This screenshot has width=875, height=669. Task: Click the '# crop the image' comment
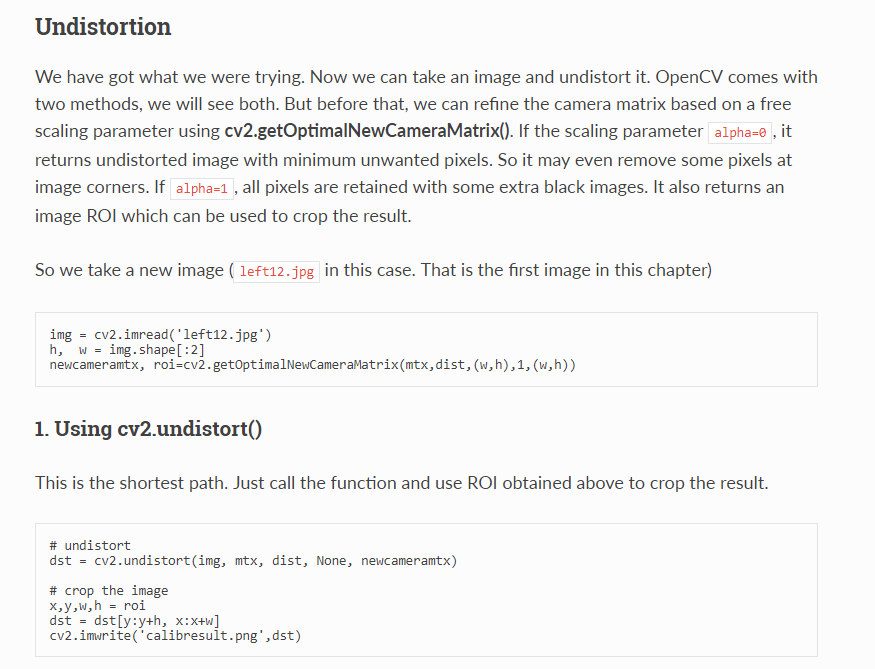click(x=109, y=590)
